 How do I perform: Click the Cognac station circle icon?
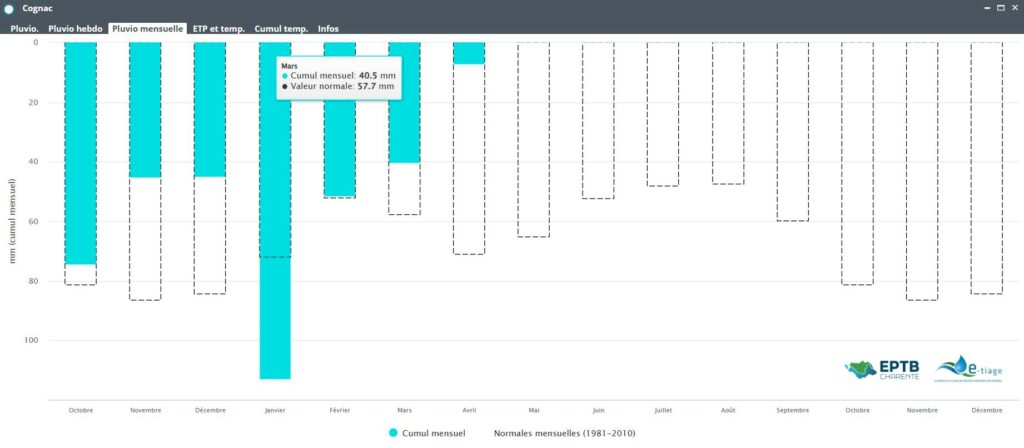(x=9, y=9)
